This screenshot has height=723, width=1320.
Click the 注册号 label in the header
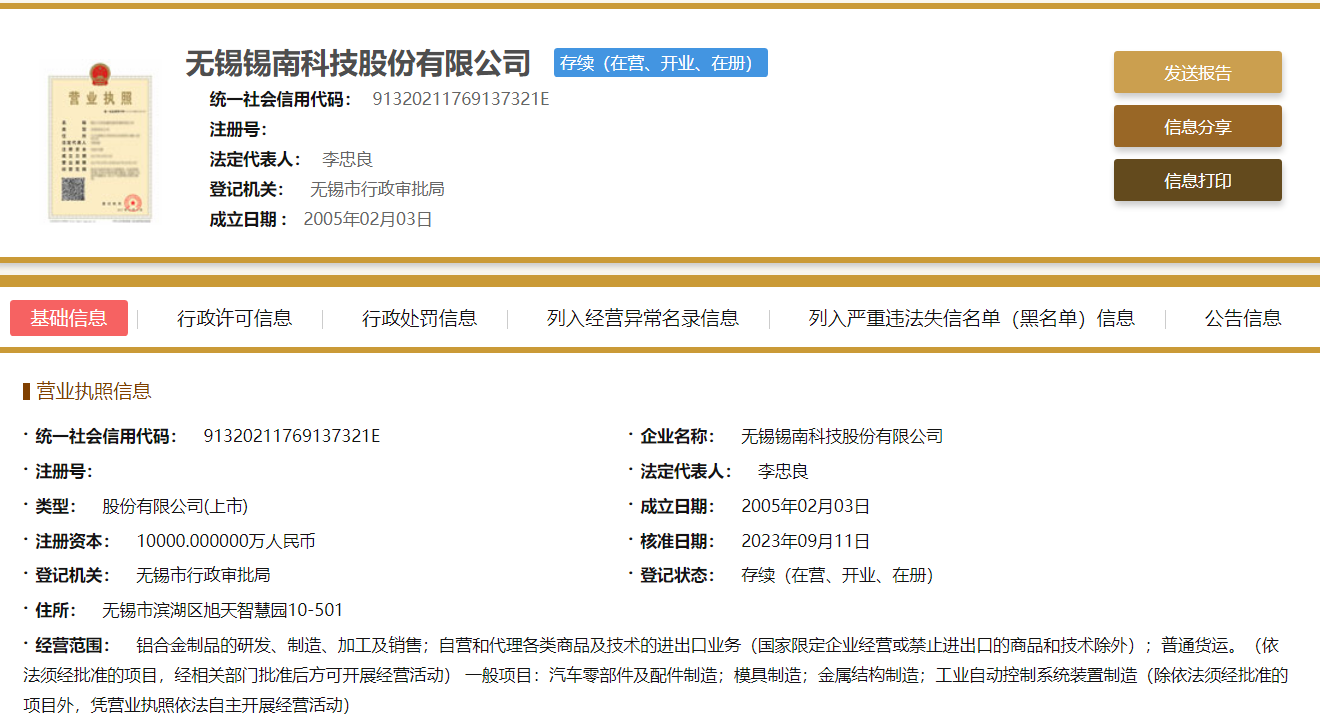pyautogui.click(x=238, y=129)
